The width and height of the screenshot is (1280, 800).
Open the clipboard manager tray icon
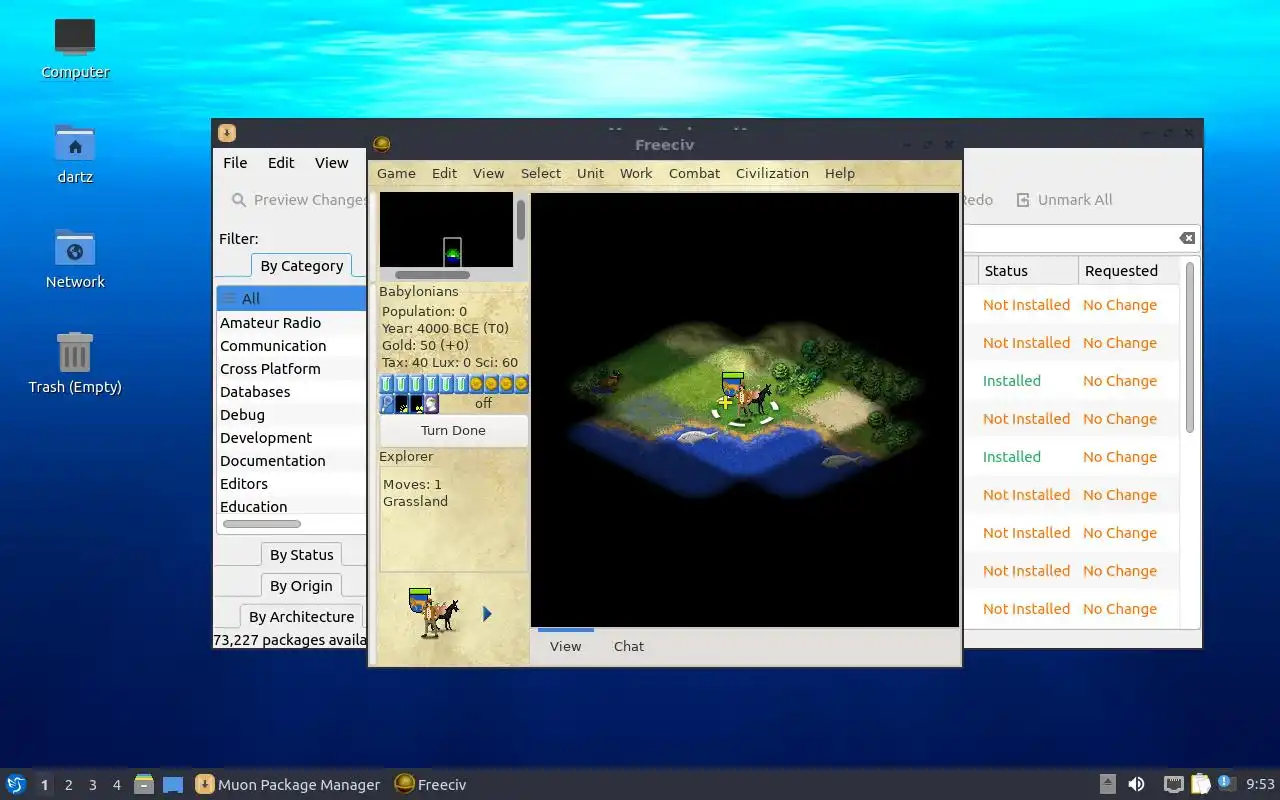point(1201,784)
